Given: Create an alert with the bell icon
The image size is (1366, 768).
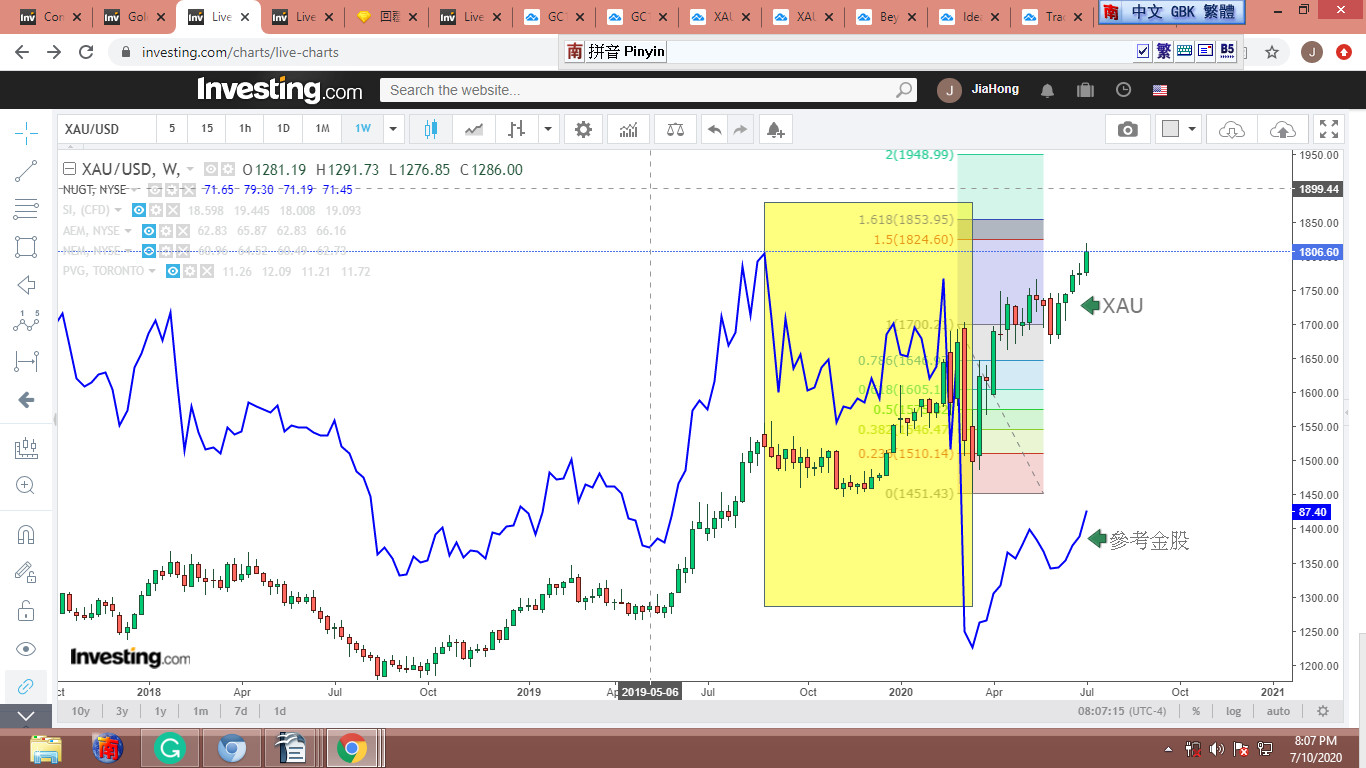Looking at the screenshot, I should point(775,129).
